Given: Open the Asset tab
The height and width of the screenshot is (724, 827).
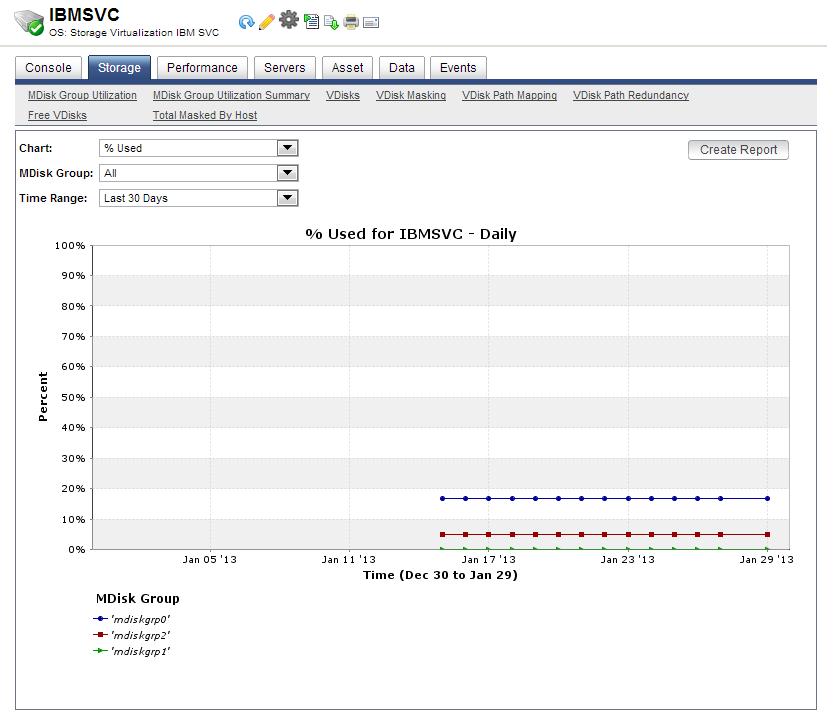Looking at the screenshot, I should click(x=347, y=67).
